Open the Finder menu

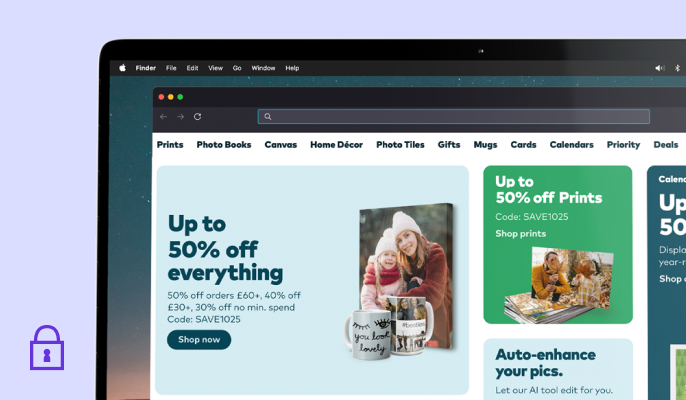(146, 68)
